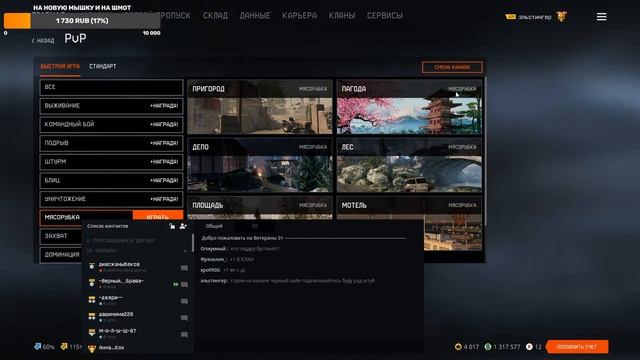Open the Кланы menu
This screenshot has width=640, height=360.
[x=342, y=16]
